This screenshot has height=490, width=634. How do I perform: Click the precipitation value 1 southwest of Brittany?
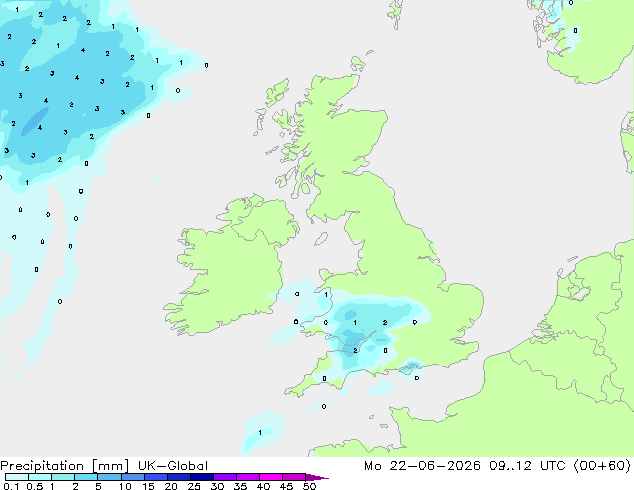260,433
